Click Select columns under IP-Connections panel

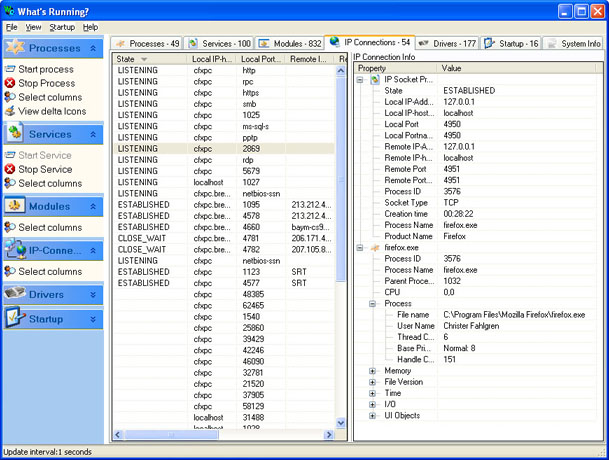[49, 271]
